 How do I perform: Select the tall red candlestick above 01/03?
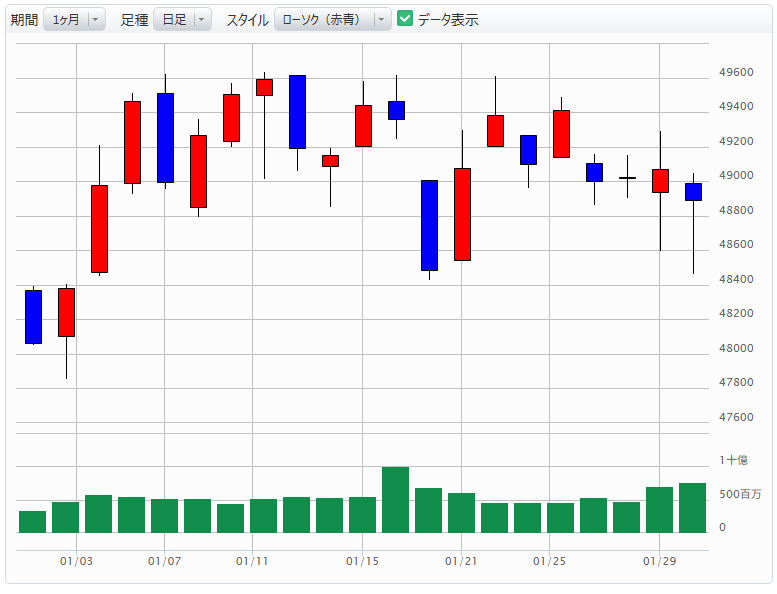pyautogui.click(x=99, y=229)
